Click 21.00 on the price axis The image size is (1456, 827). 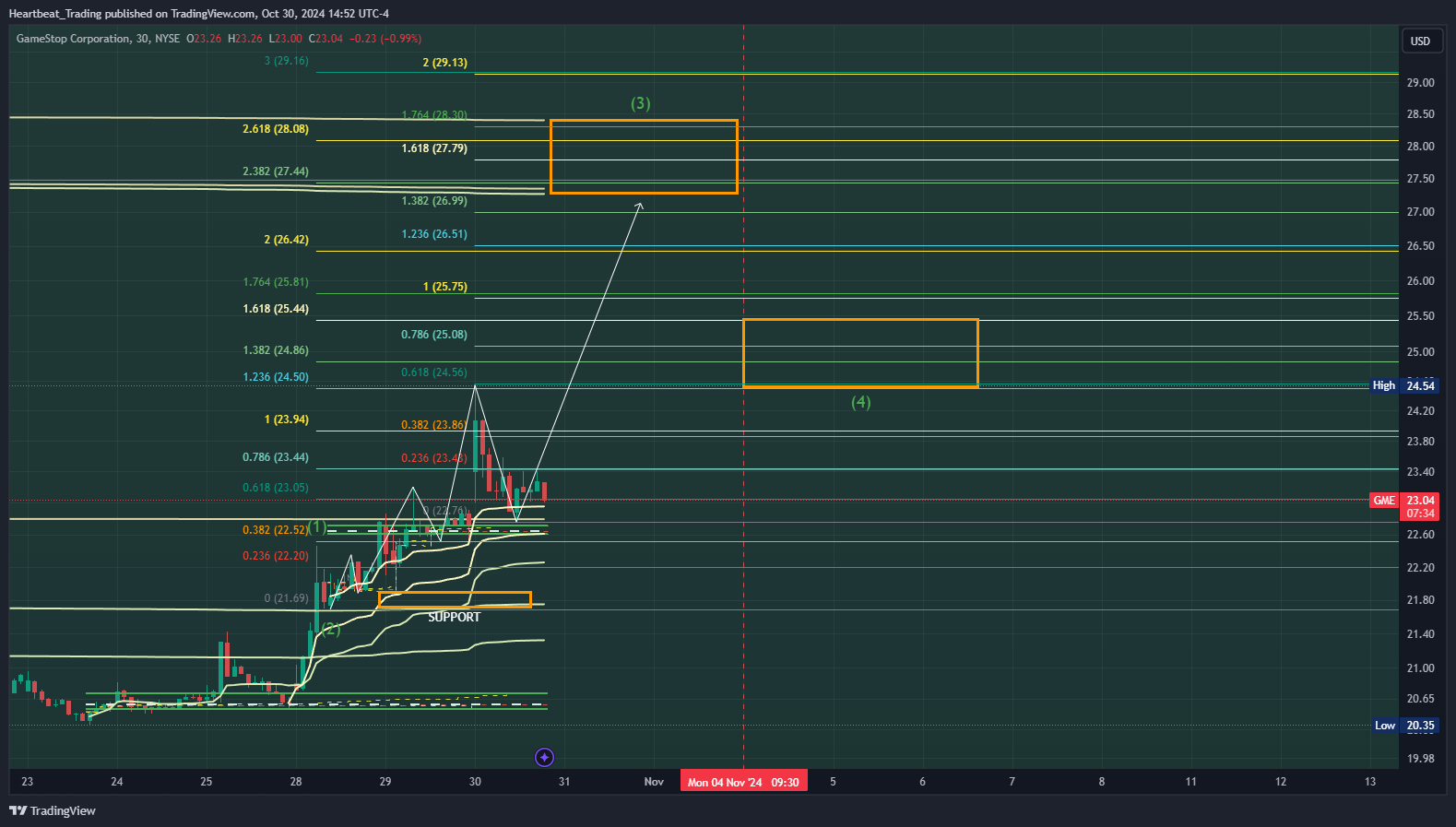1420,668
